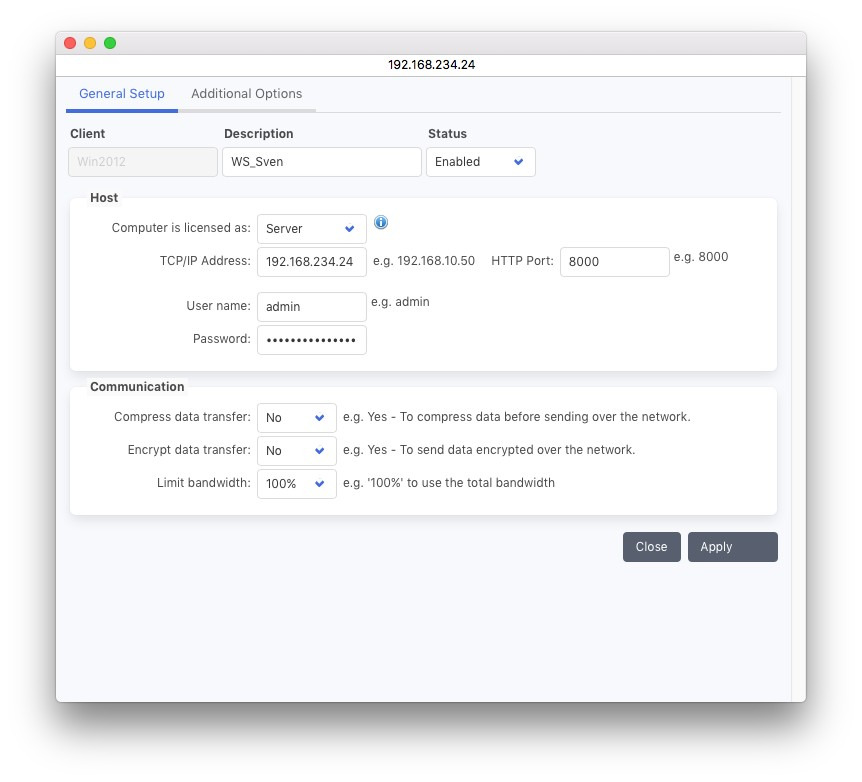This screenshot has width=862, height=782.
Task: Click the Apply button
Action: pyautogui.click(x=732, y=547)
